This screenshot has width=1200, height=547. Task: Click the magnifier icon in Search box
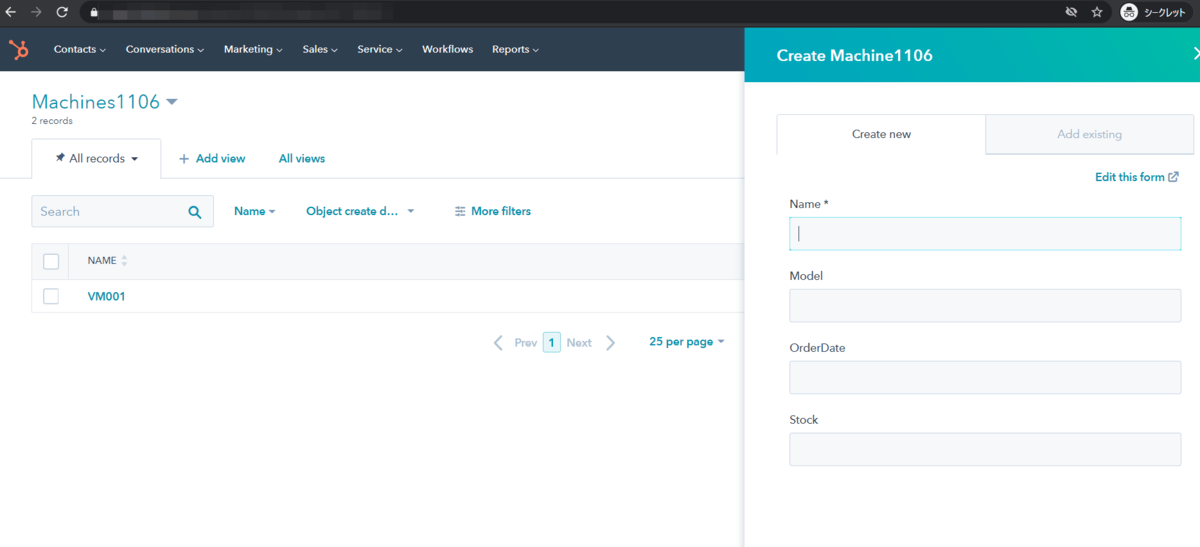[195, 212]
